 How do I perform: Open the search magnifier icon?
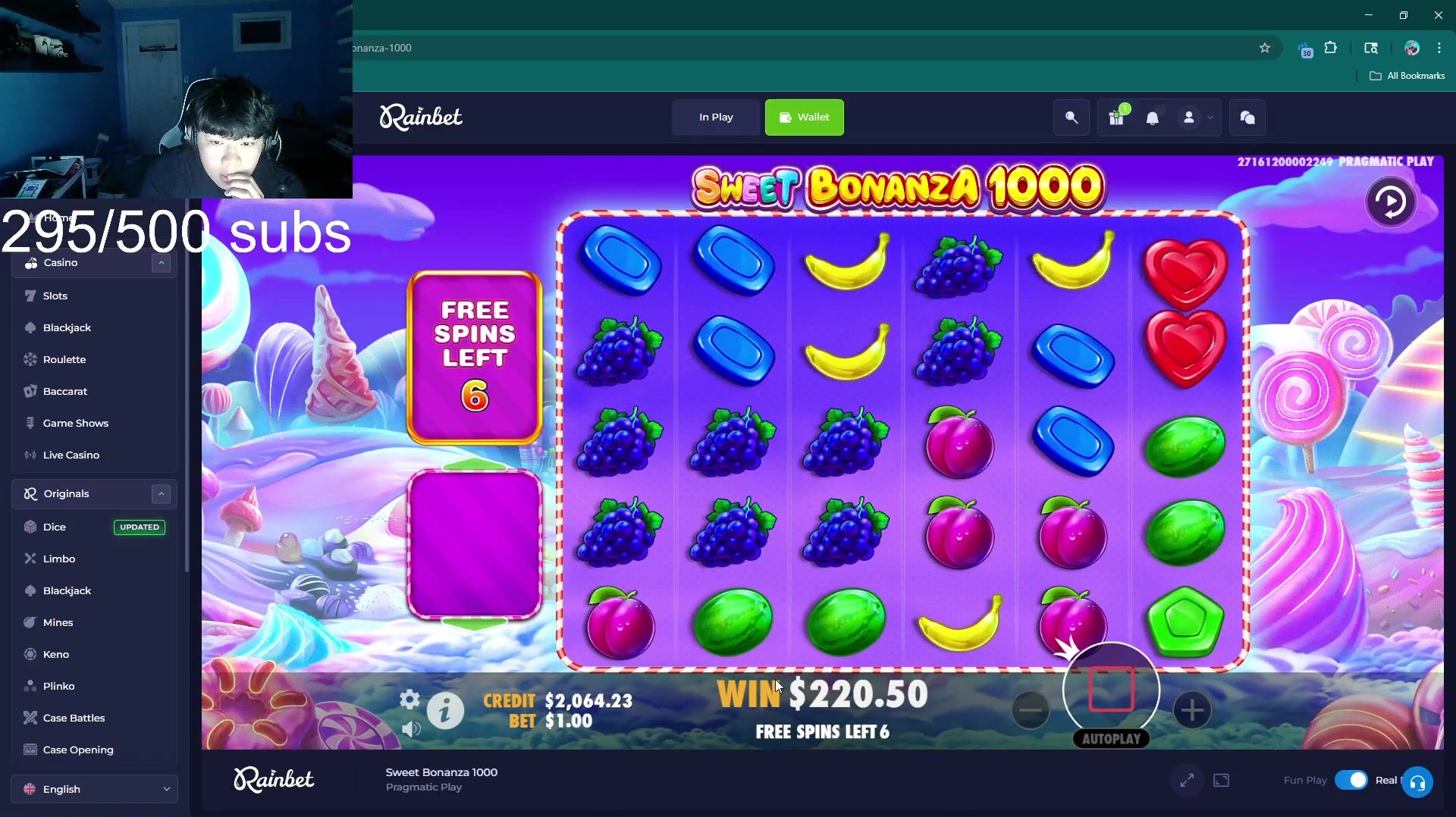pyautogui.click(x=1071, y=117)
